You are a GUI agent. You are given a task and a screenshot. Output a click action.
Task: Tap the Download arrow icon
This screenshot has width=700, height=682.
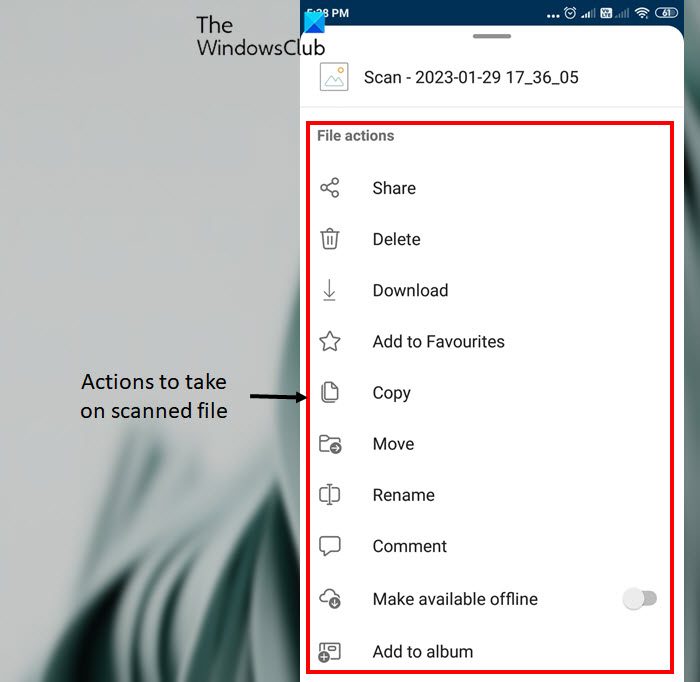tap(329, 290)
